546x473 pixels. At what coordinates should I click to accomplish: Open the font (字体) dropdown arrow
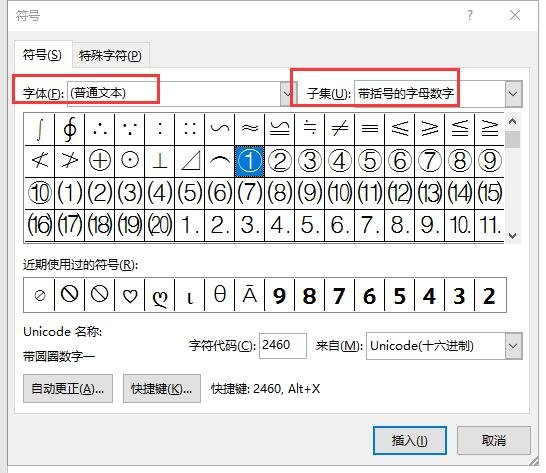(x=287, y=93)
